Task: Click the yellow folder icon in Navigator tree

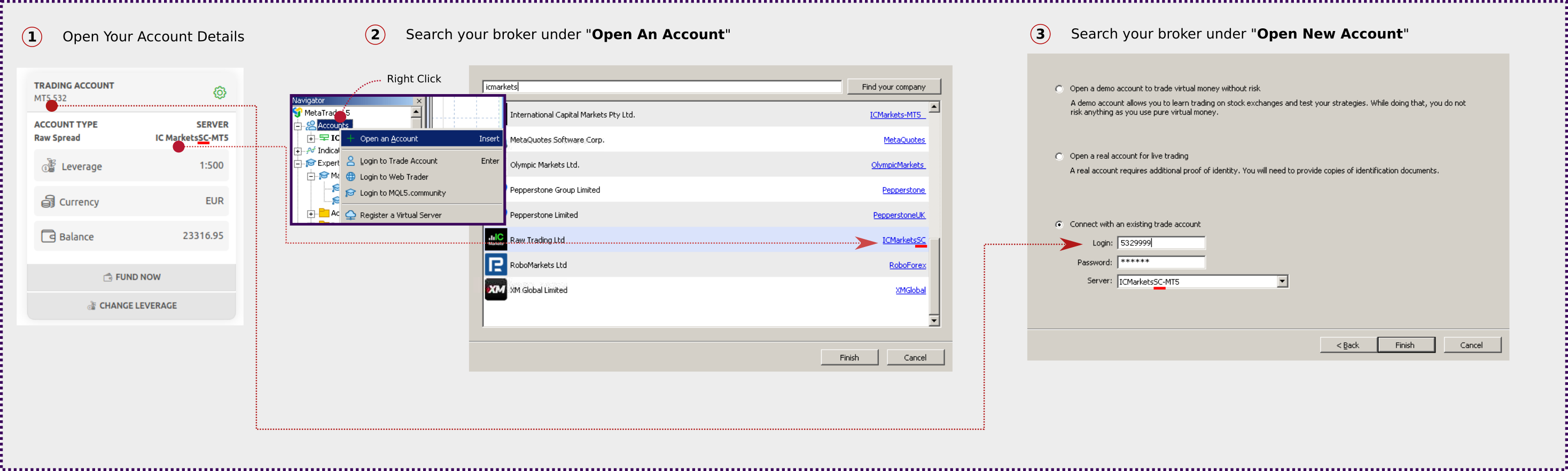Action: (324, 213)
